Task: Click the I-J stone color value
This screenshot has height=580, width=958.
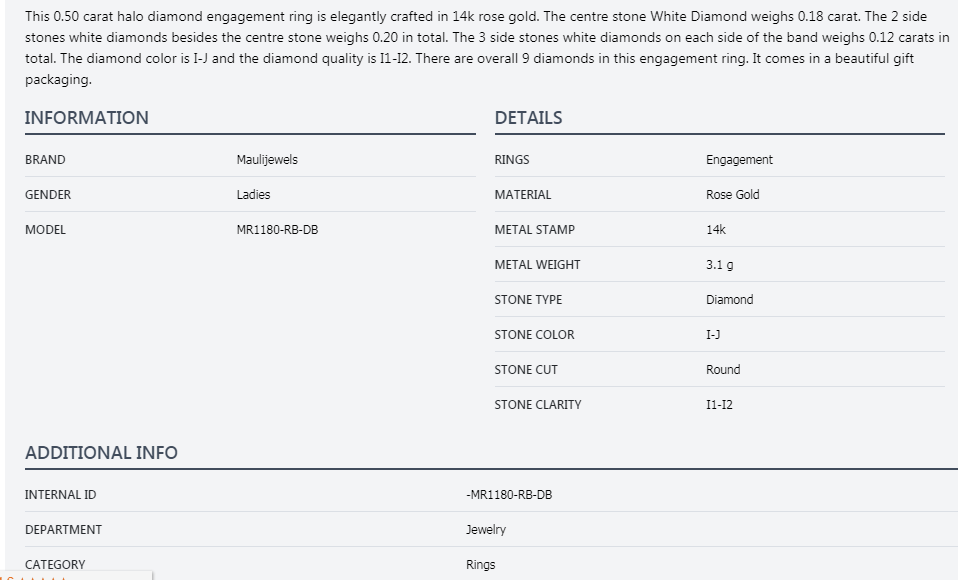Action: (712, 335)
